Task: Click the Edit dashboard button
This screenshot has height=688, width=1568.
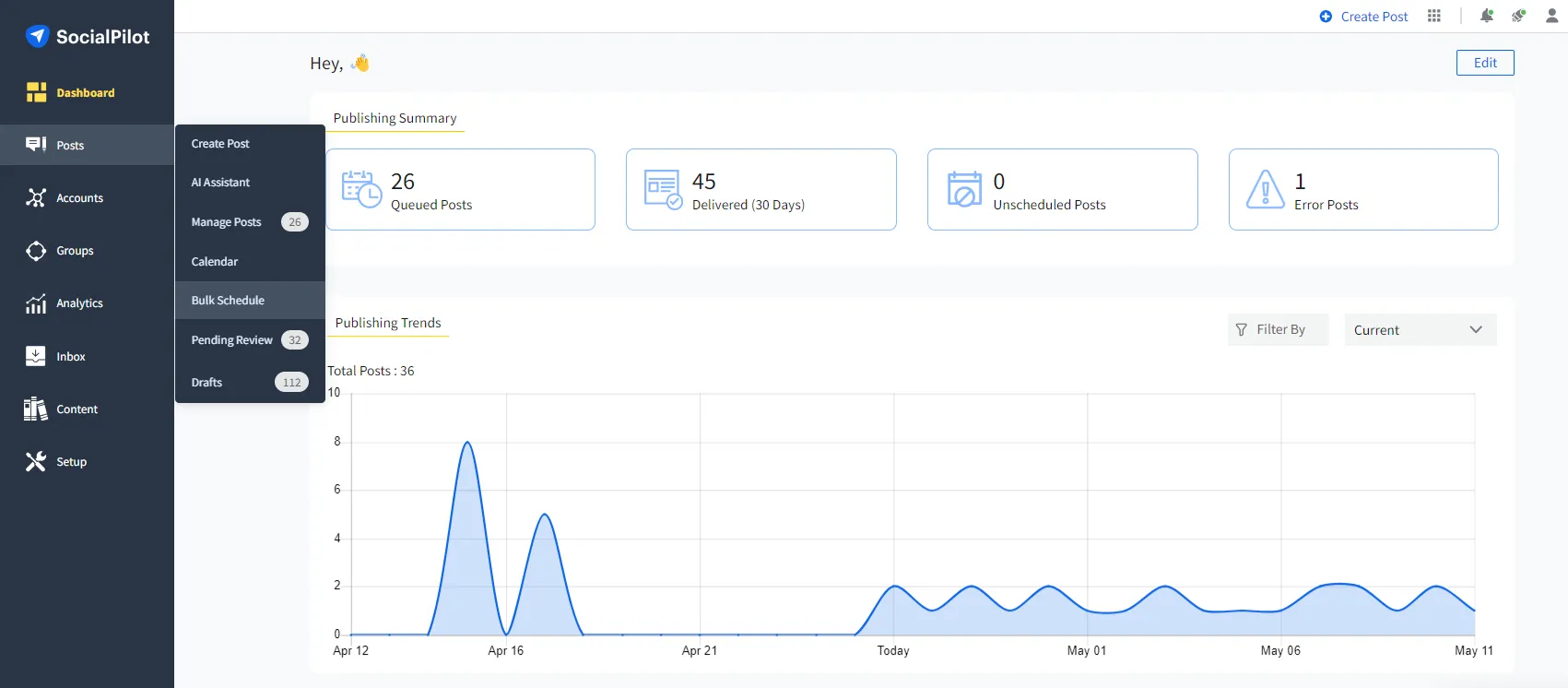Action: (1484, 63)
